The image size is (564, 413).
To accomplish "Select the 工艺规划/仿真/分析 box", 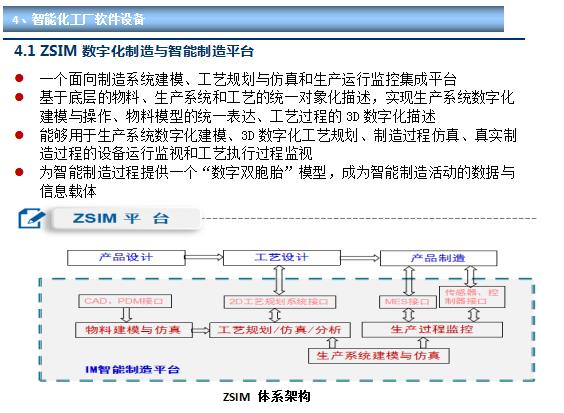I will (x=280, y=330).
